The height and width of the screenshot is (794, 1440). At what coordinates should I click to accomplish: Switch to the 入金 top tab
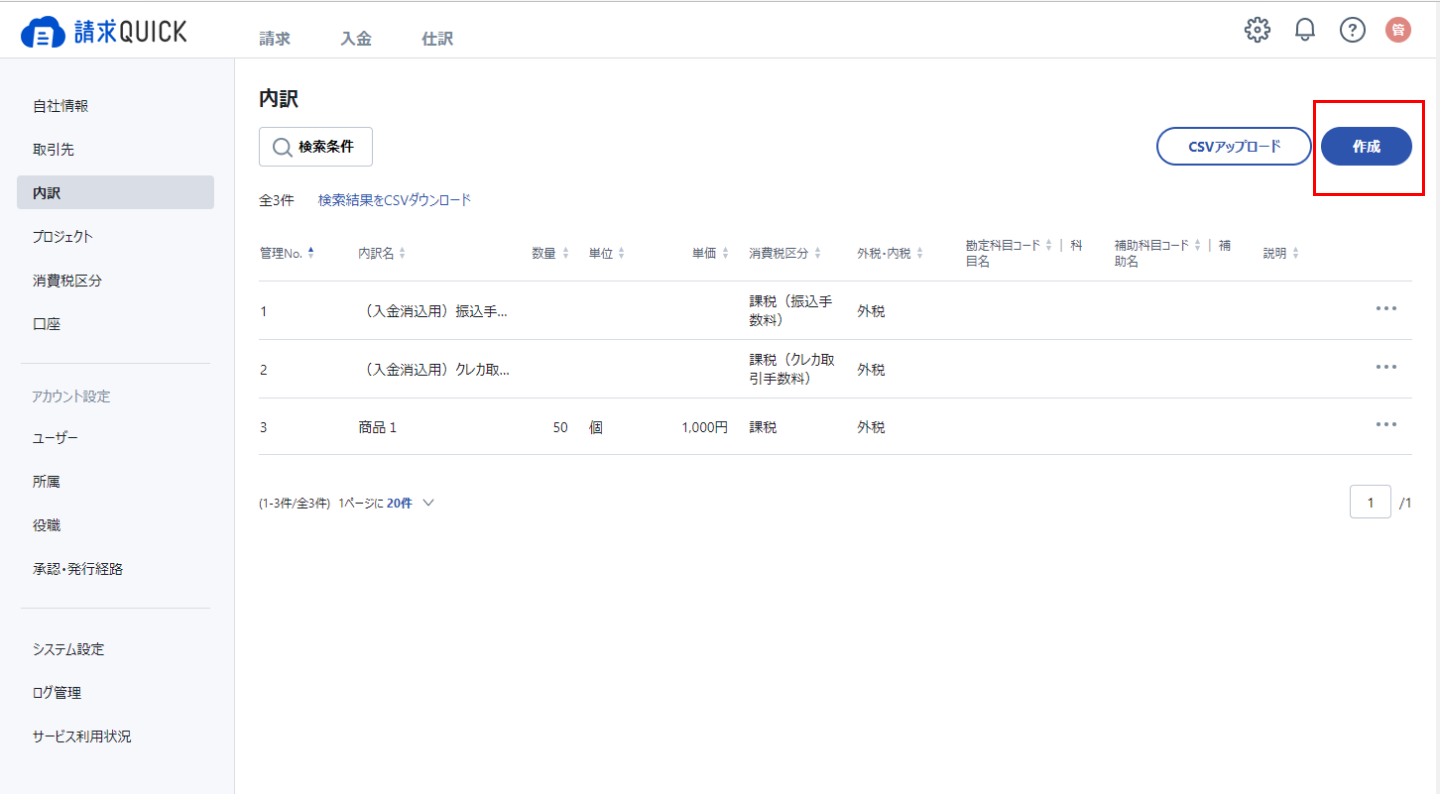(356, 39)
